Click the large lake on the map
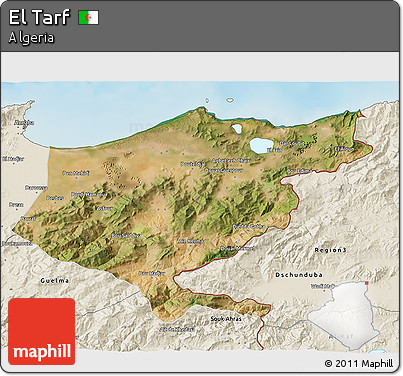Screen dimensions: 403x376 tap(262, 145)
